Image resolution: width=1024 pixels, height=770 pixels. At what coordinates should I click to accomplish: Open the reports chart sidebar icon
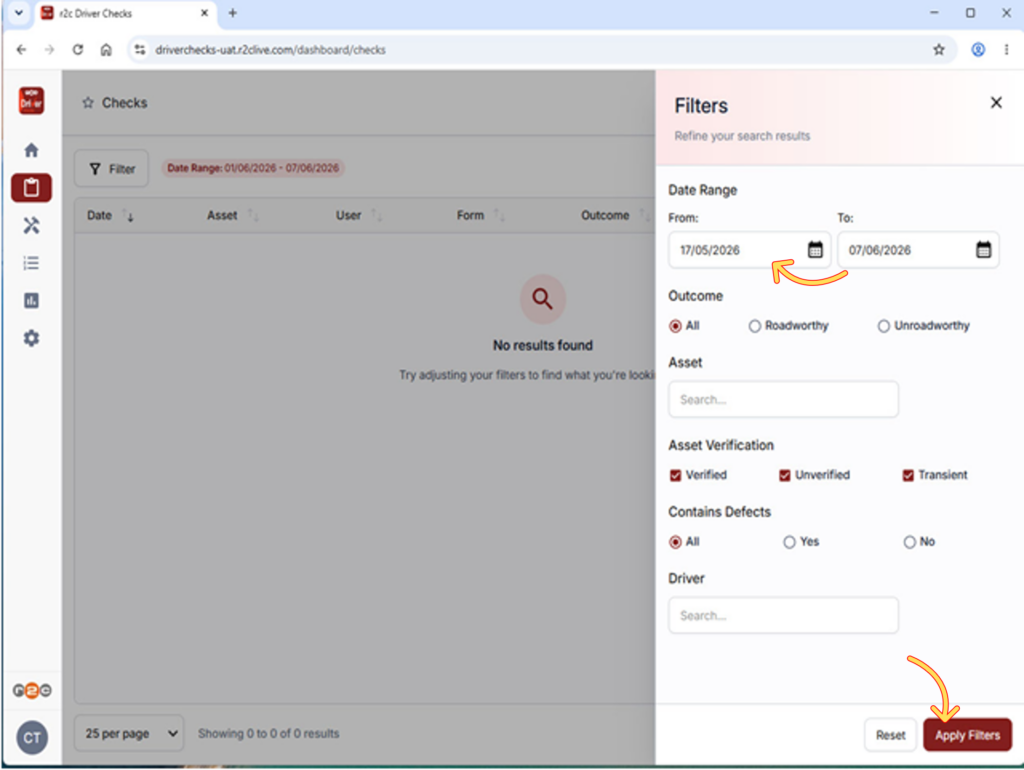tap(31, 300)
